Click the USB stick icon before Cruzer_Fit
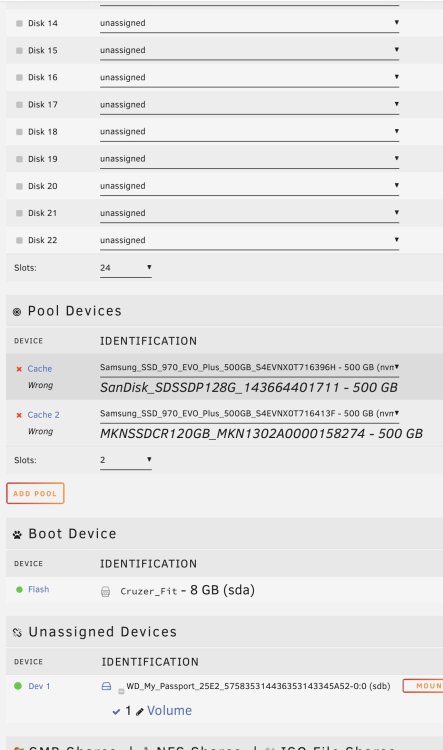 [x=106, y=592]
